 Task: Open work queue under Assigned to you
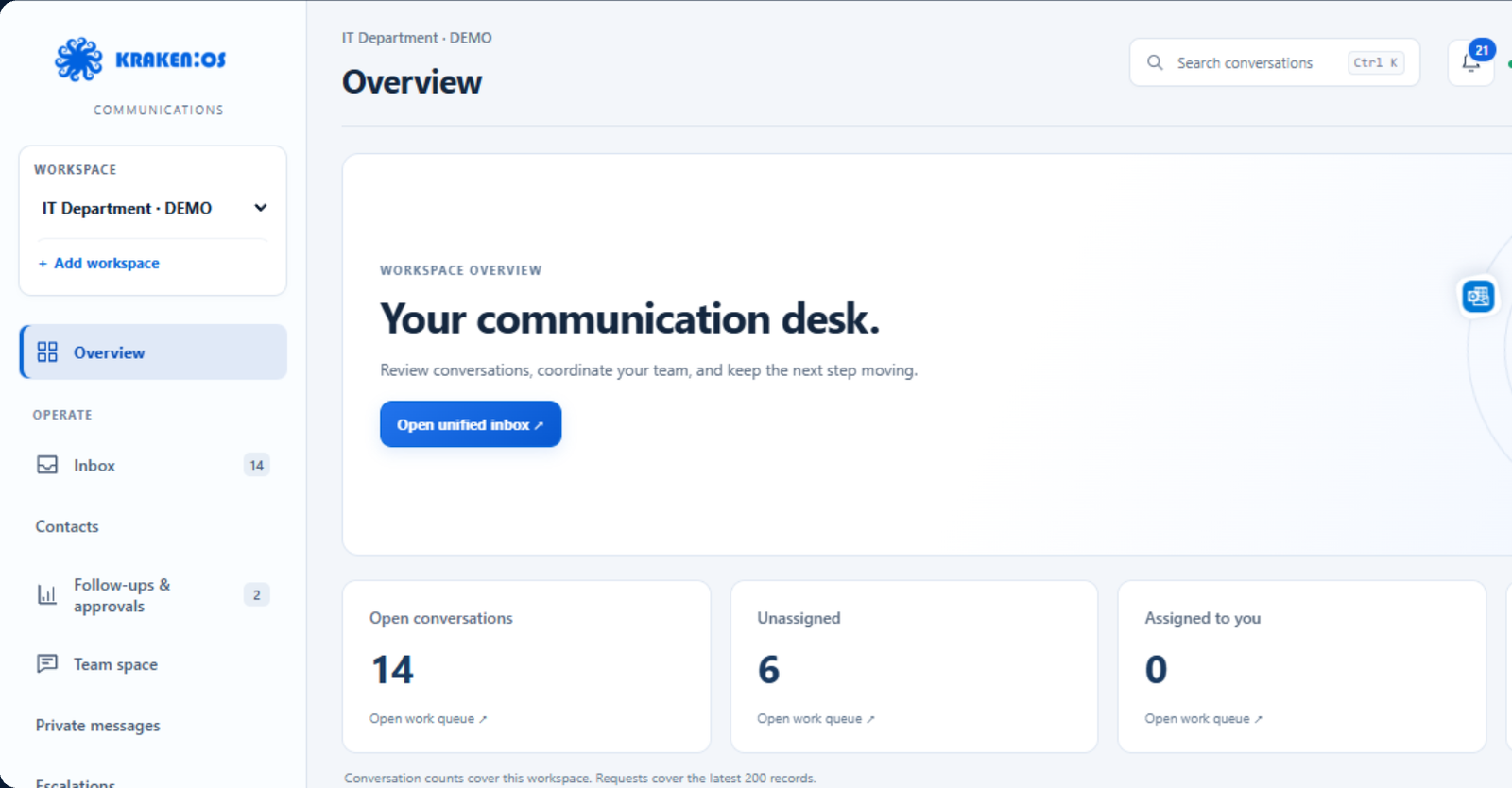(1203, 719)
